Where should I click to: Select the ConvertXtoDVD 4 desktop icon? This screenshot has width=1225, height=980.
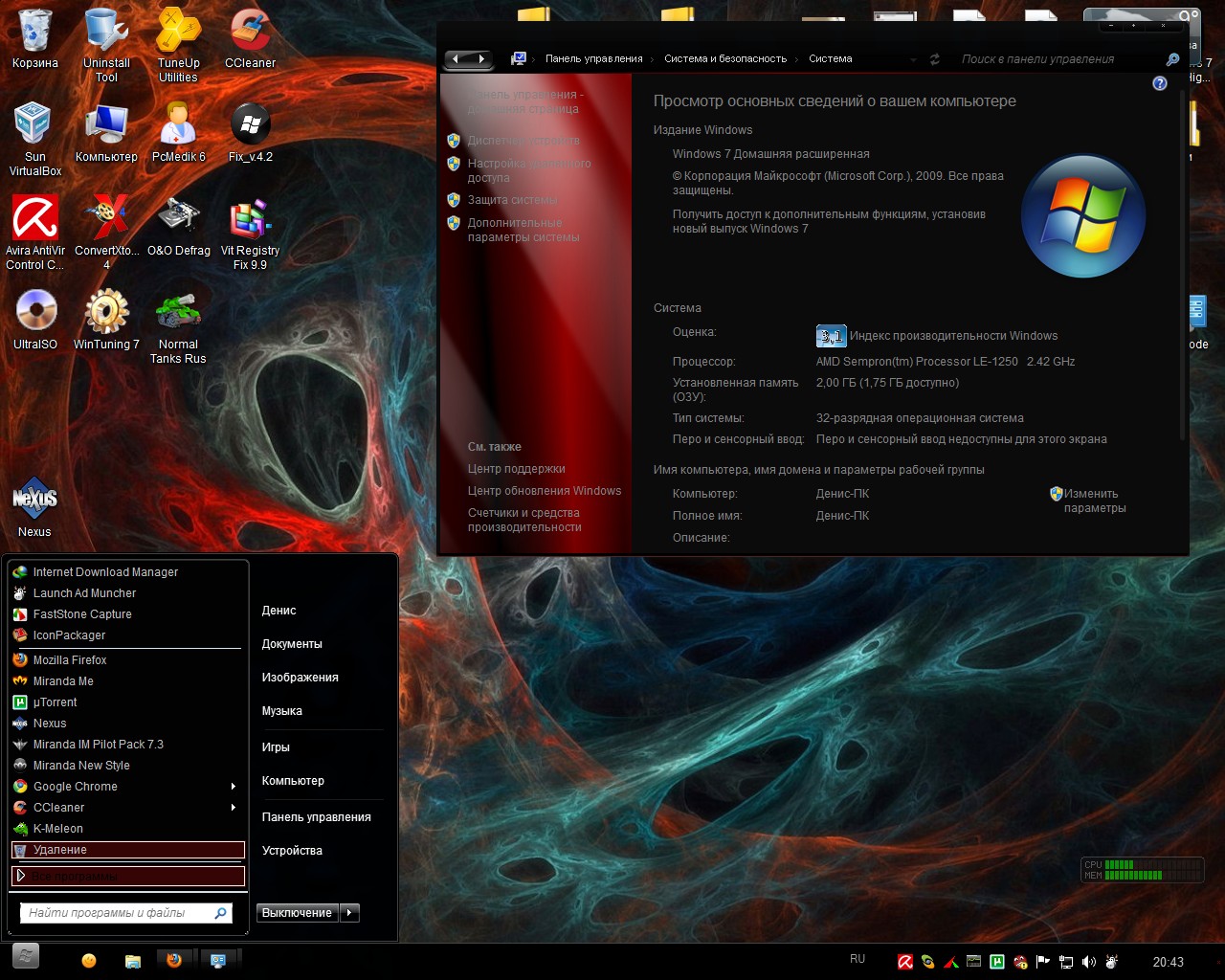point(106,233)
